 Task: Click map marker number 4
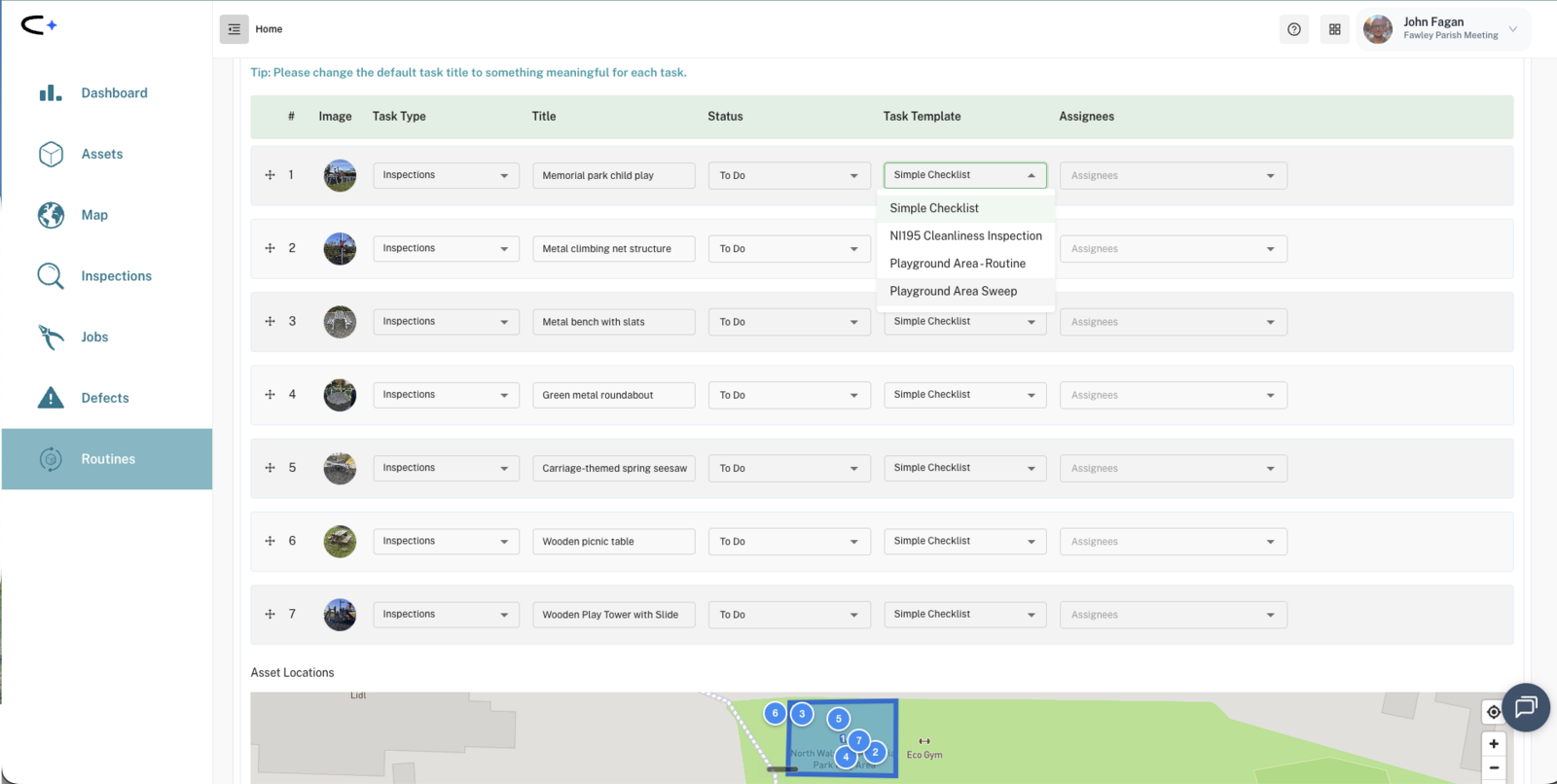pyautogui.click(x=846, y=757)
